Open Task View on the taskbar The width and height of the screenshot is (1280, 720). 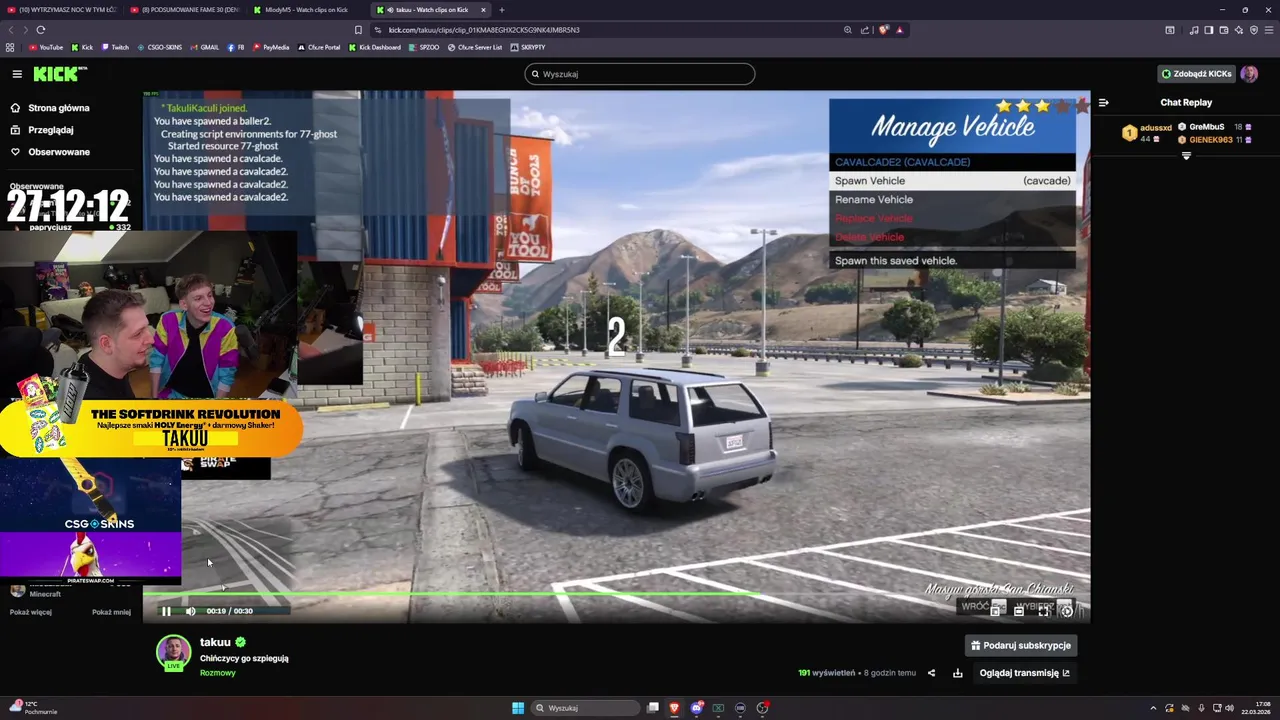(652, 708)
